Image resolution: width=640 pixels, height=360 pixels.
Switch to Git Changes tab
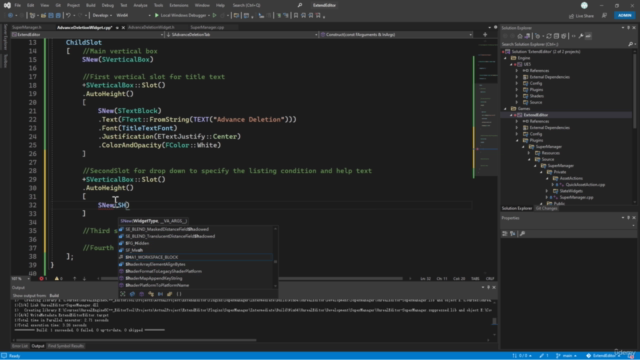click(546, 208)
